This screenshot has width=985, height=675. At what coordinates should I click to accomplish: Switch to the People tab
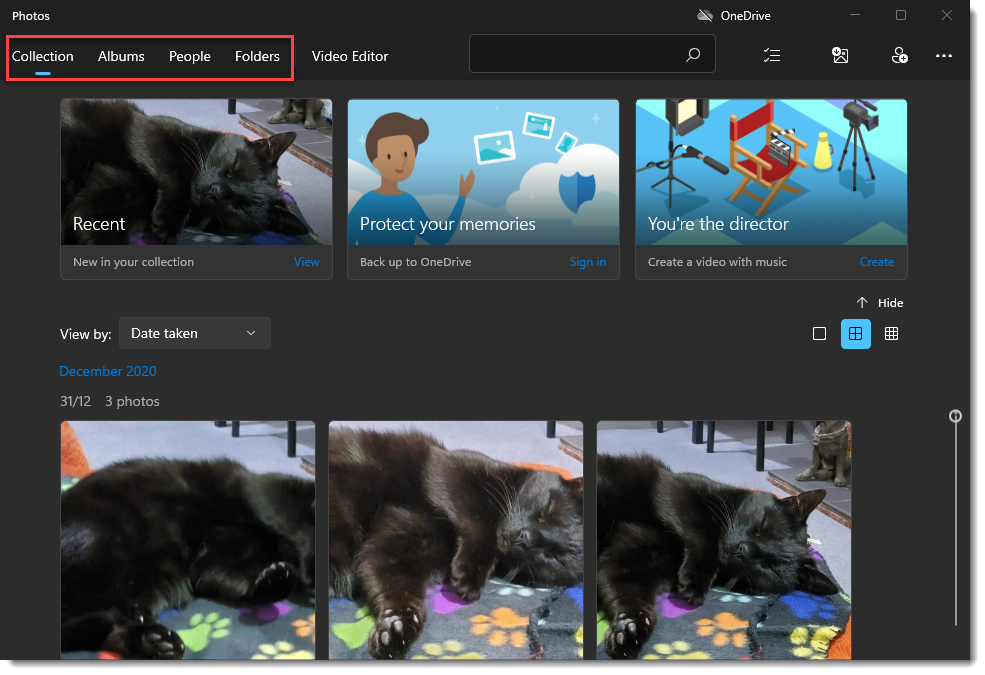coord(189,57)
